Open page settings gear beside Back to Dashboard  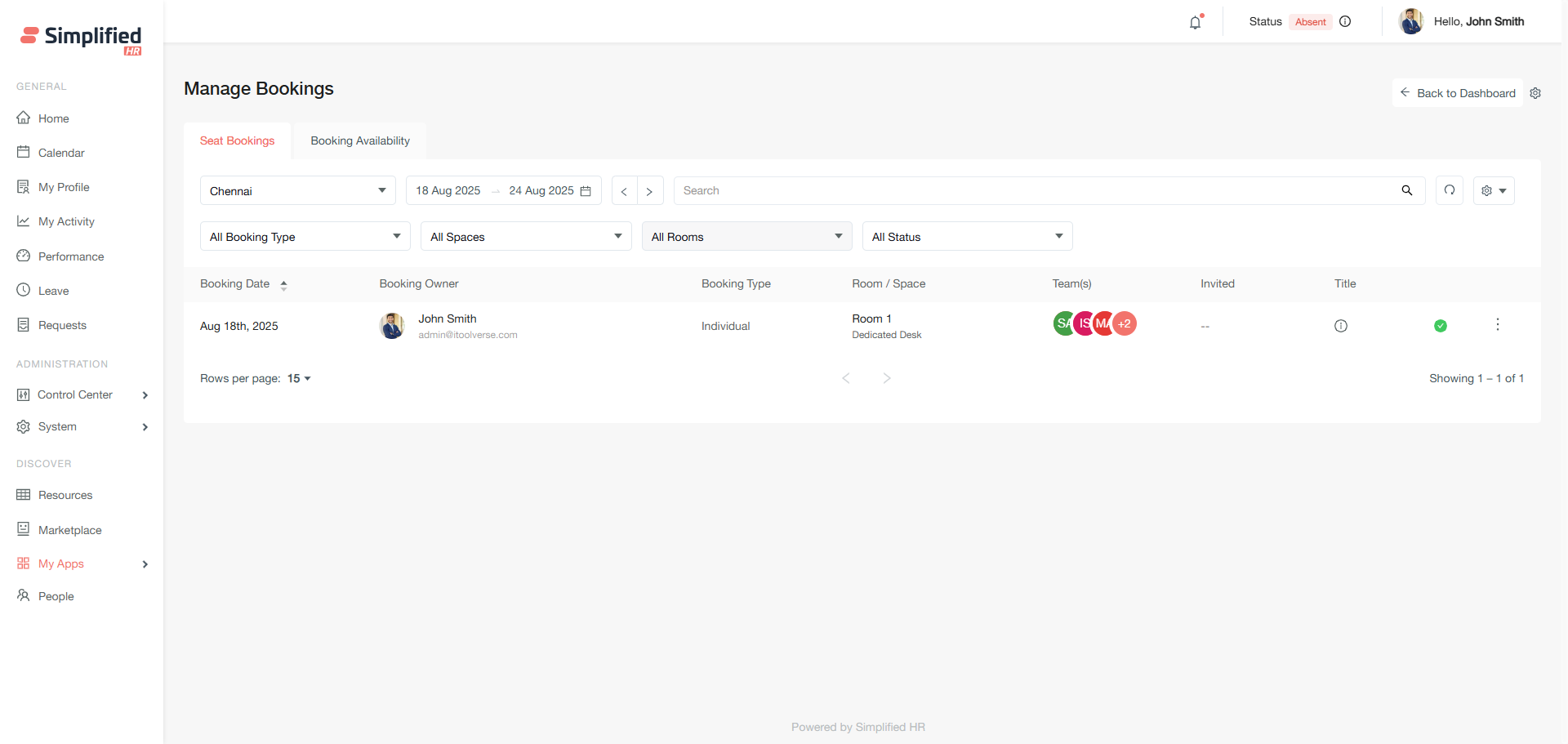click(1535, 93)
